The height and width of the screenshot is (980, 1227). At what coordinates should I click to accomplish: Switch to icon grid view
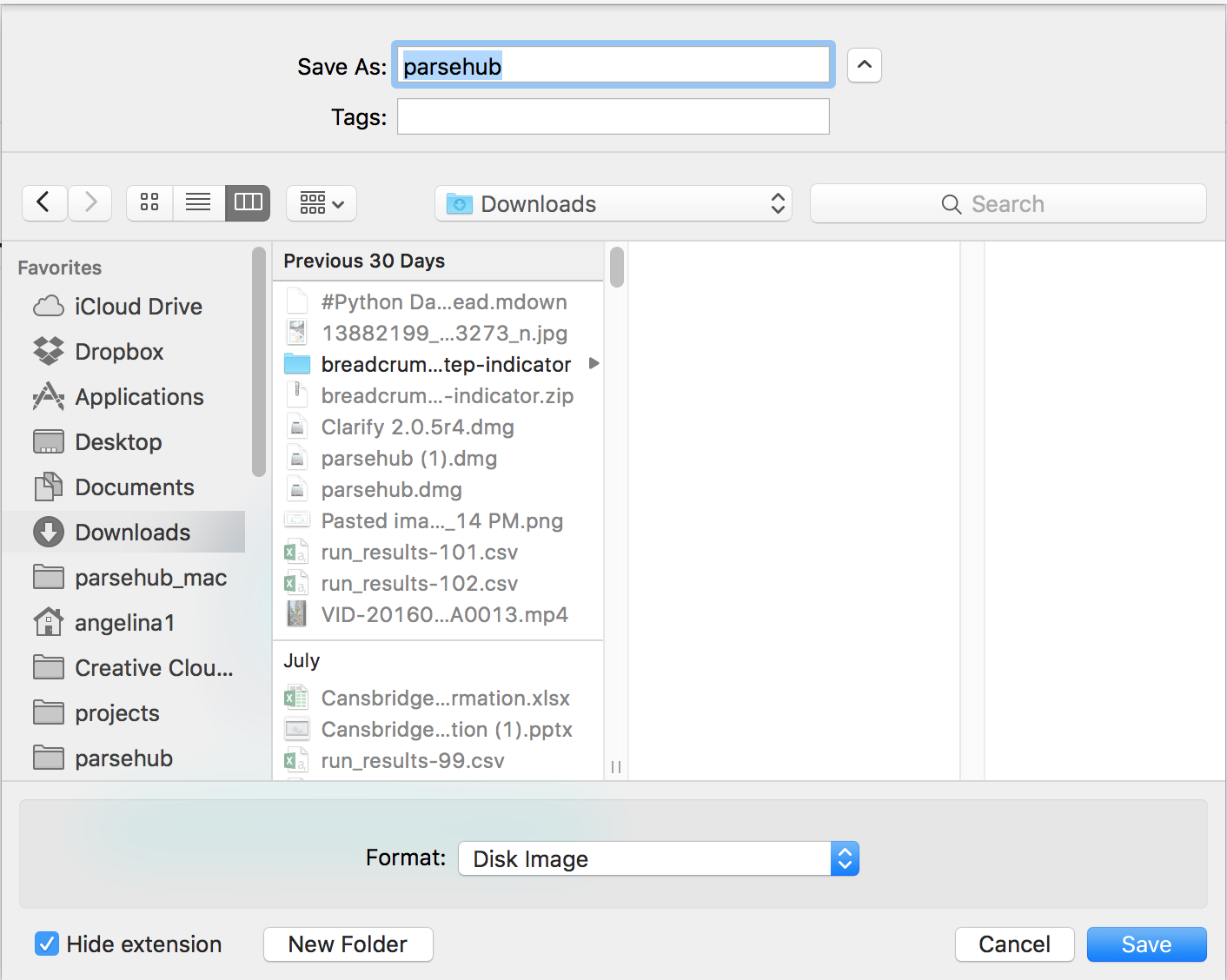(149, 203)
